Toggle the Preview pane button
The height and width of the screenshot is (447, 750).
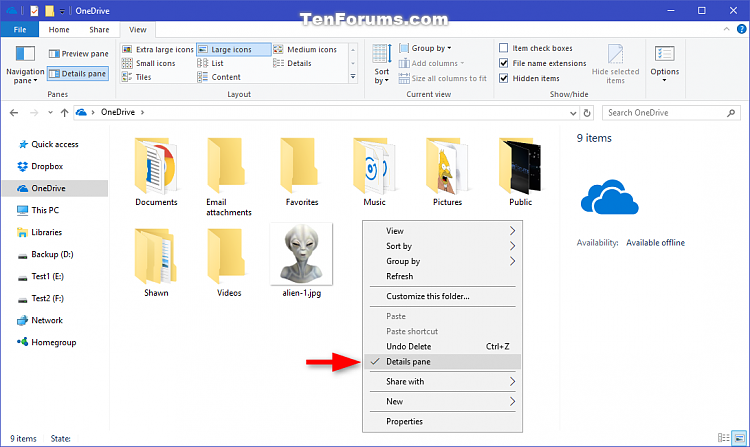(x=78, y=54)
